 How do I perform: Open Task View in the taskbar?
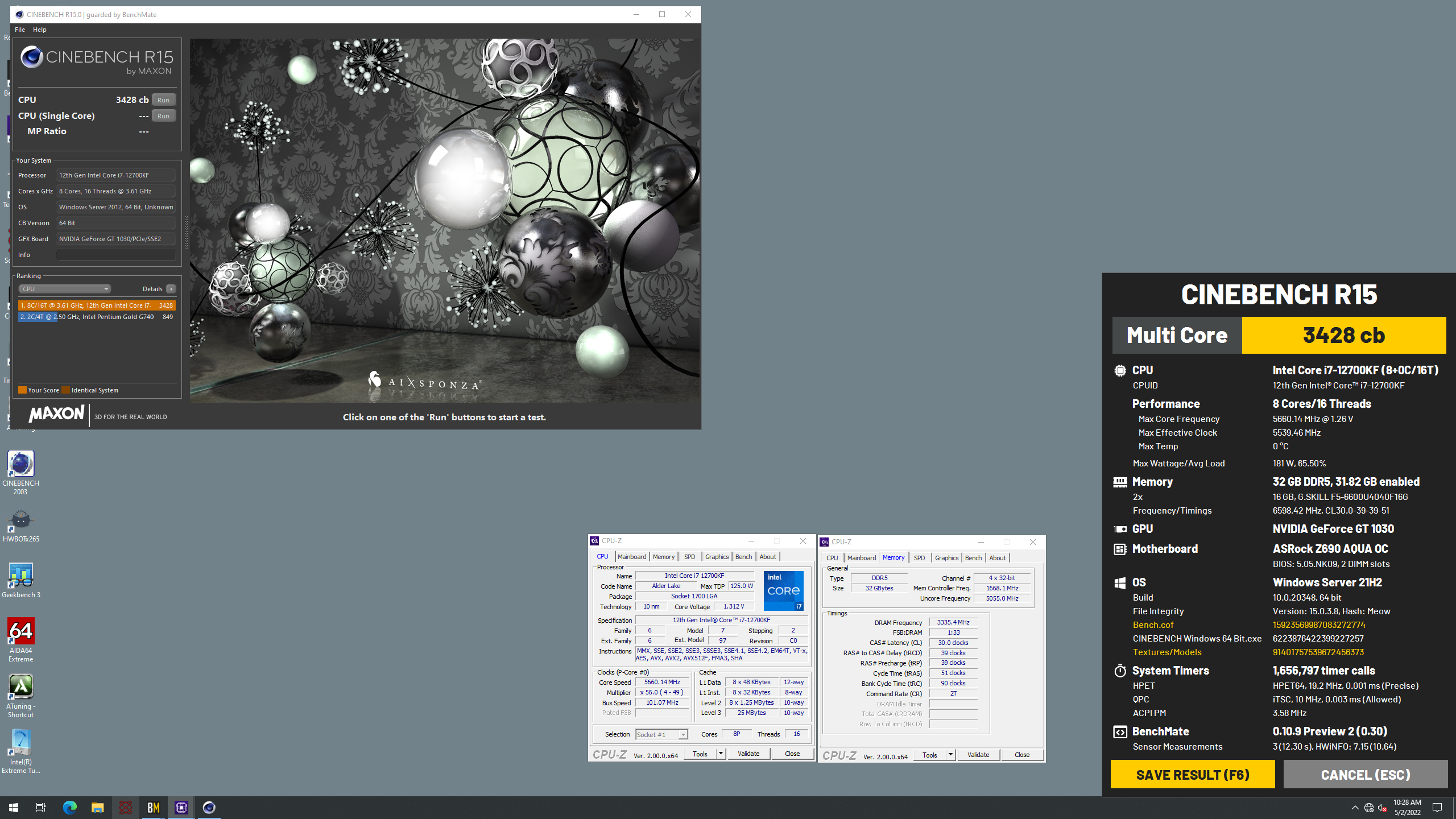(x=41, y=807)
